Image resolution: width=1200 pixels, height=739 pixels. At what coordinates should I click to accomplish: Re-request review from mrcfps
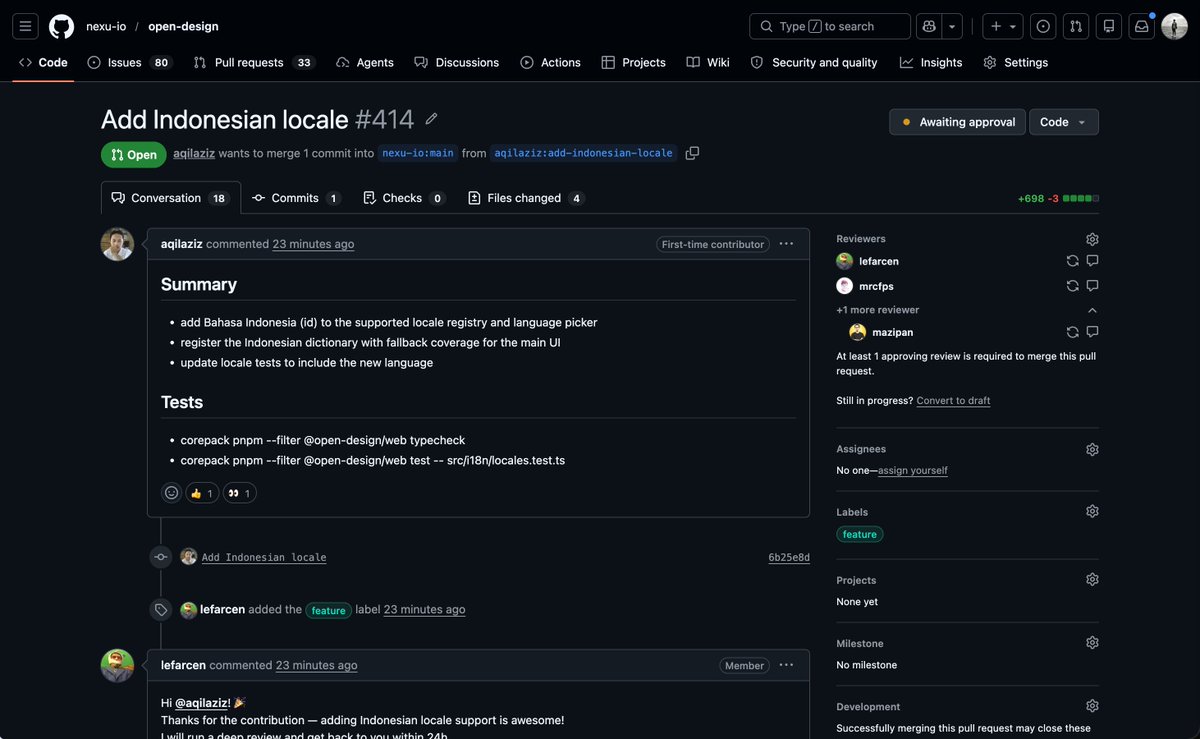click(1072, 285)
